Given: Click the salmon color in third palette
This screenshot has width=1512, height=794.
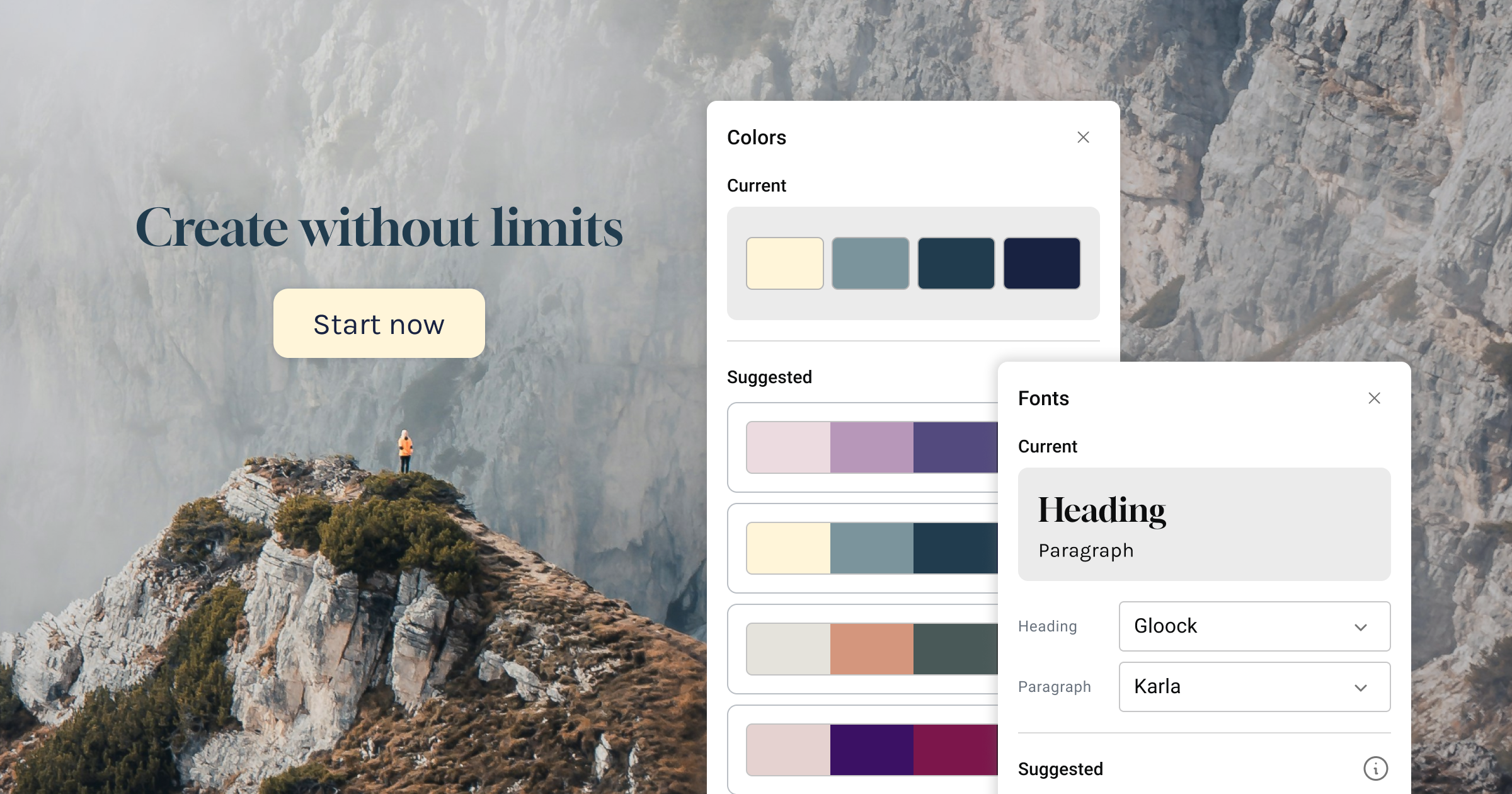Looking at the screenshot, I should (x=871, y=649).
